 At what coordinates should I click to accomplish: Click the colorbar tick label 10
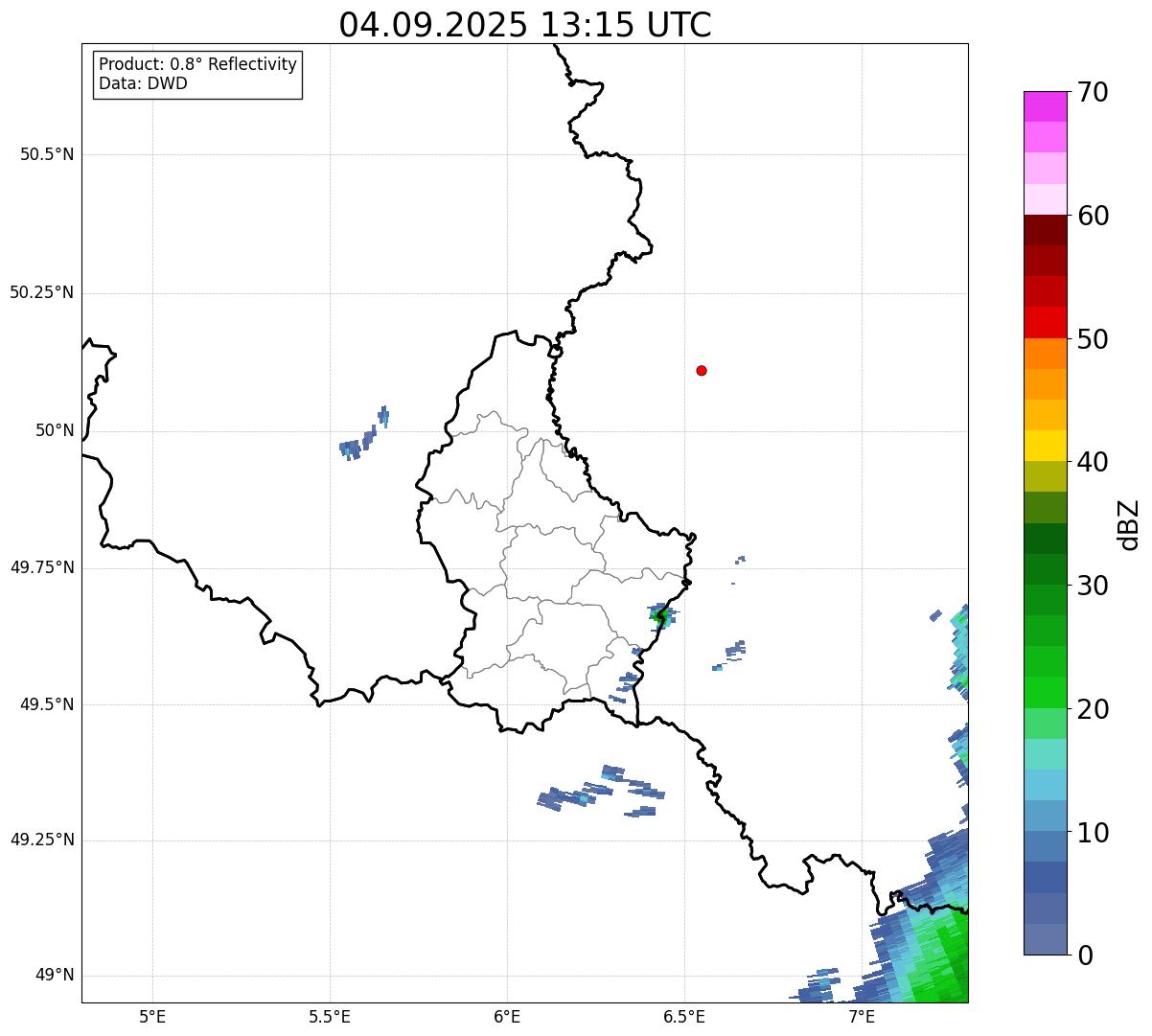[1093, 833]
